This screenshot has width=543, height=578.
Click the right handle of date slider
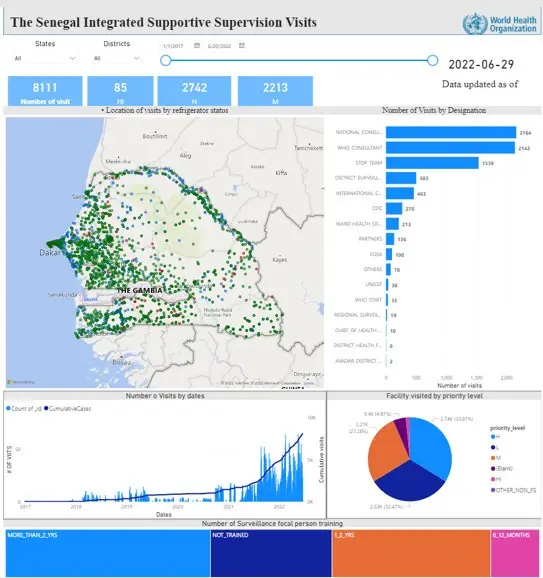(x=433, y=60)
